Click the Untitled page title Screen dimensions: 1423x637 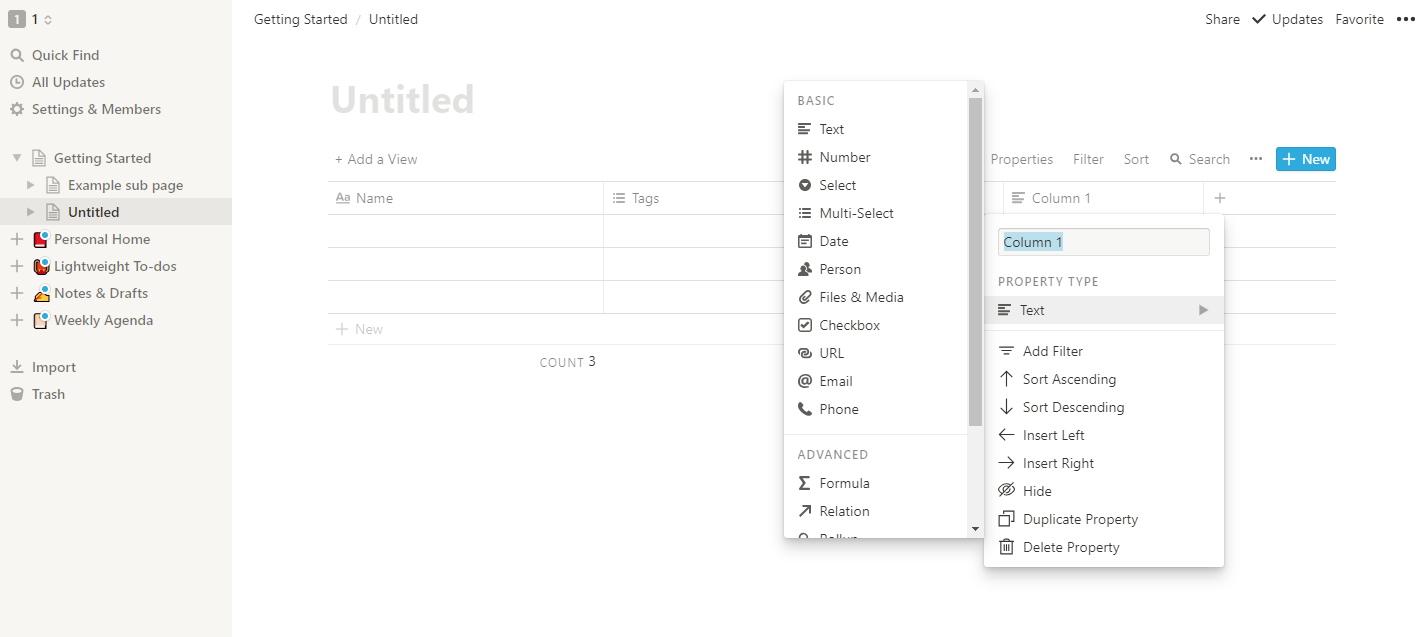(402, 100)
